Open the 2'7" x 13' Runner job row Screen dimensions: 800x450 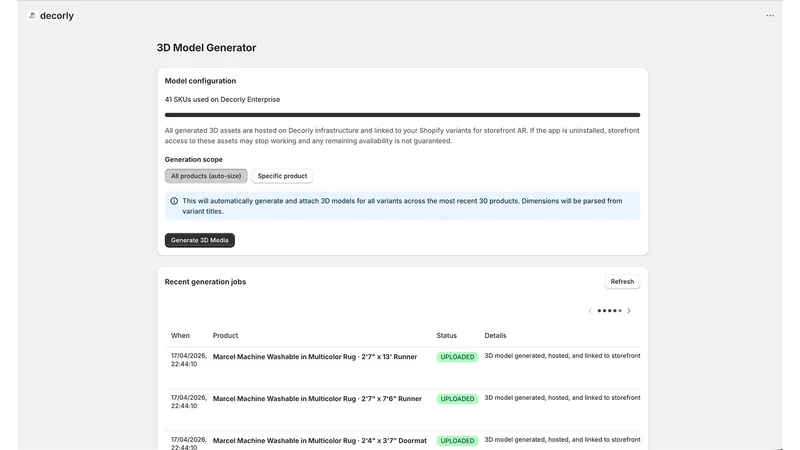[x=402, y=361]
